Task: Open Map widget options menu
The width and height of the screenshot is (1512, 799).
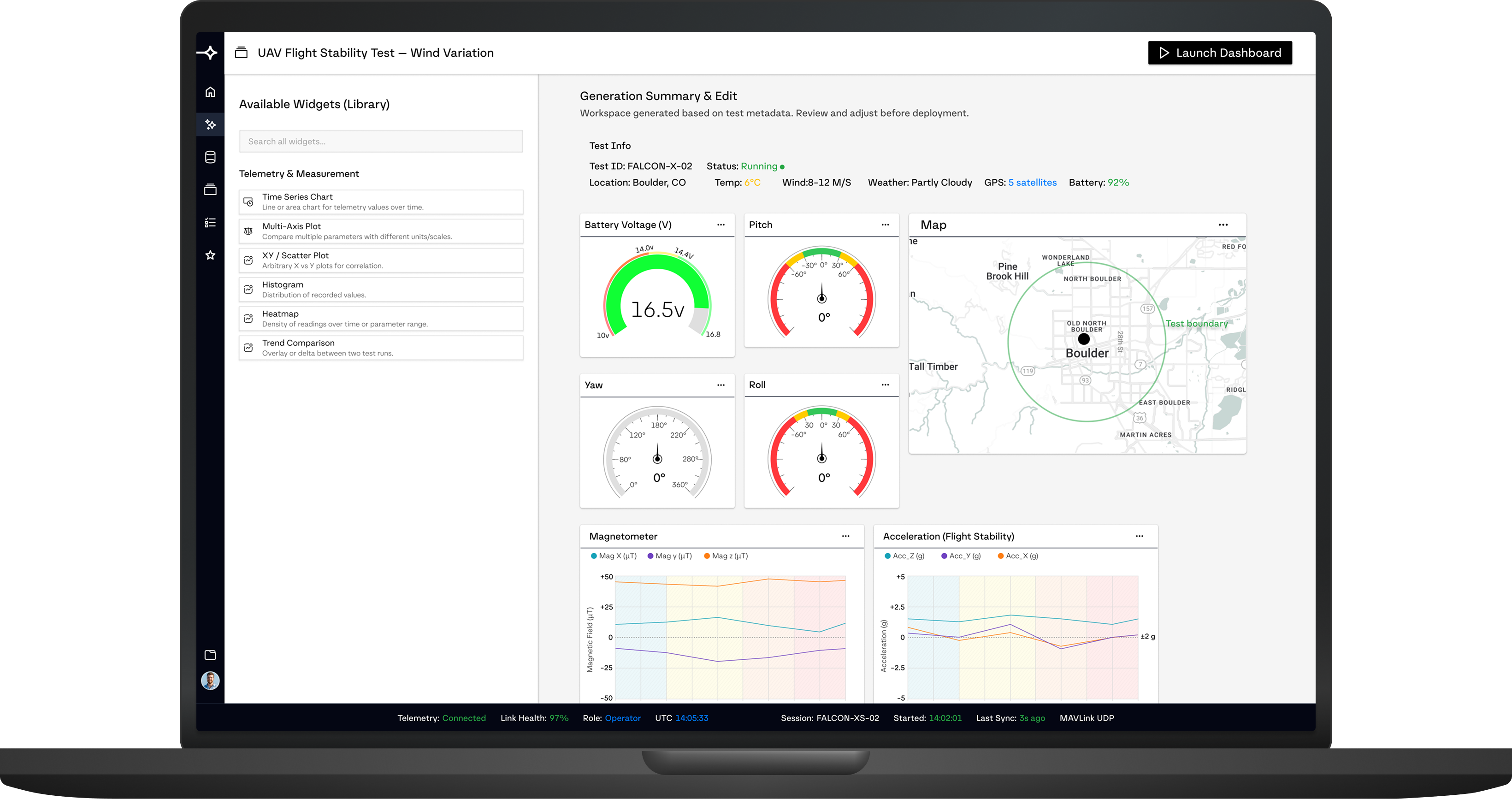Action: (x=1223, y=225)
